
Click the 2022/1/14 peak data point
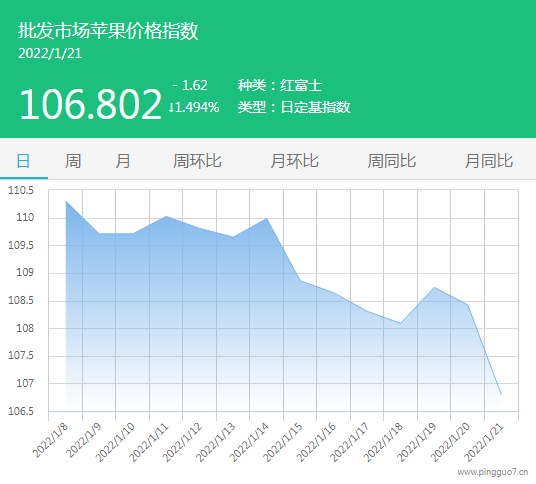tap(267, 218)
